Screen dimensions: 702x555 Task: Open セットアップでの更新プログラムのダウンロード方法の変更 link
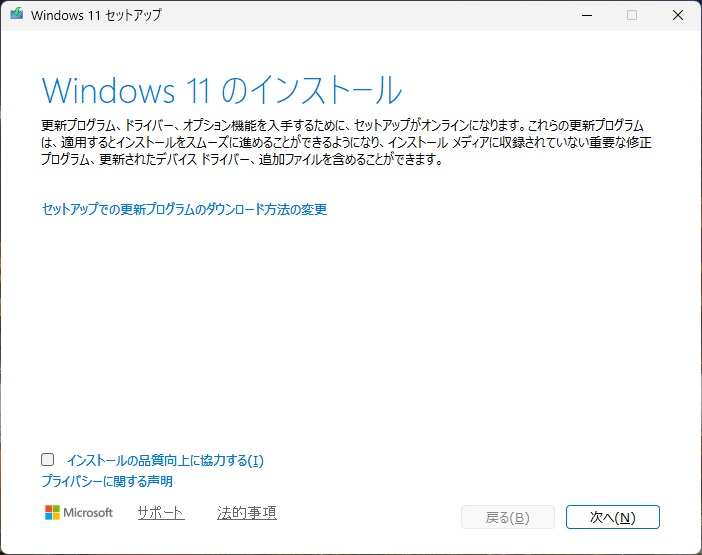click(x=184, y=210)
